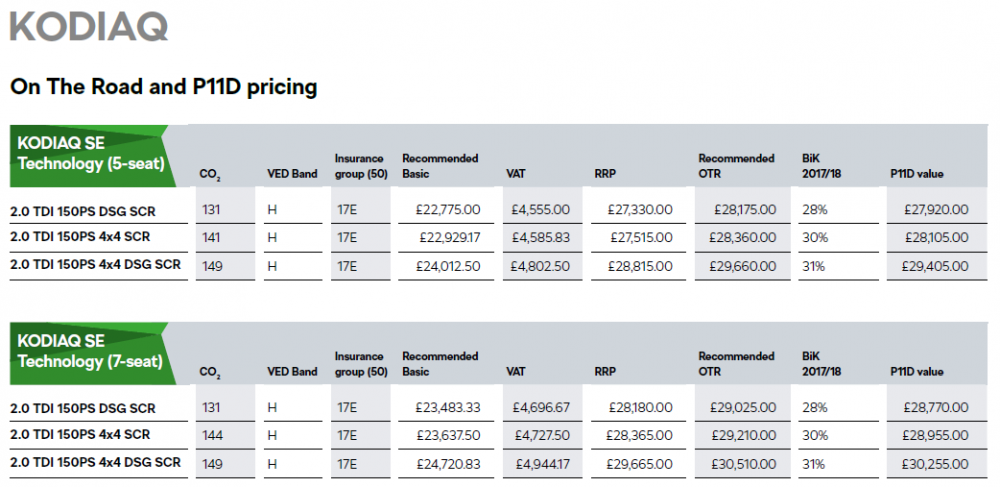1000x487 pixels.
Task: Click the CO2 value 144
Action: pyautogui.click(x=211, y=435)
